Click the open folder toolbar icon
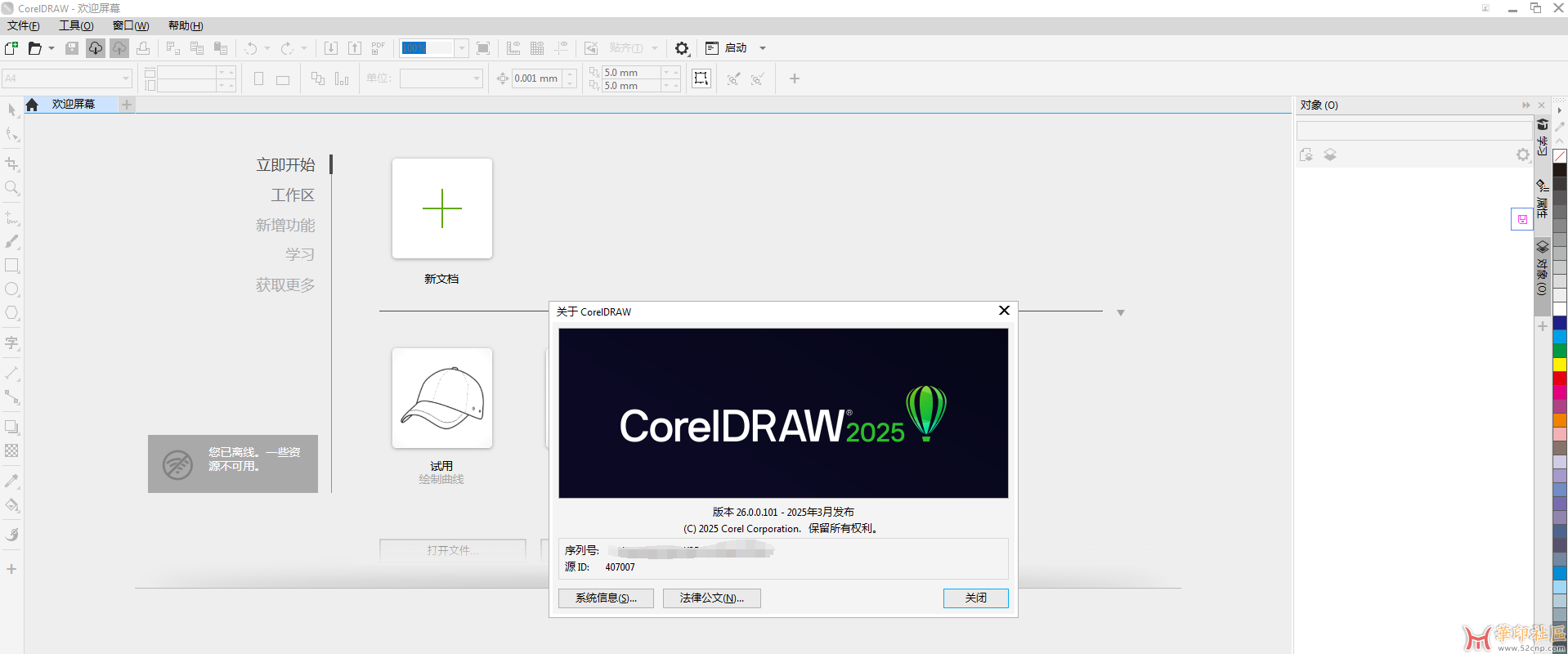 point(34,48)
